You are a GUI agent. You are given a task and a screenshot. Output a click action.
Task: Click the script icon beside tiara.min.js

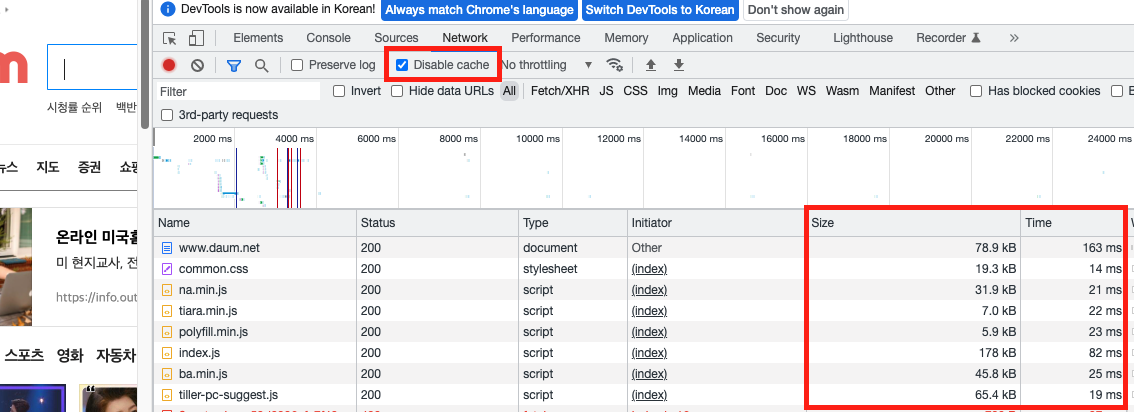167,311
